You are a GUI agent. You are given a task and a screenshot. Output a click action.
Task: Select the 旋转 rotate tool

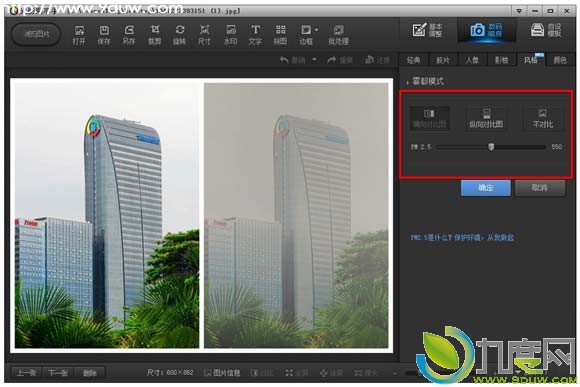(x=179, y=35)
